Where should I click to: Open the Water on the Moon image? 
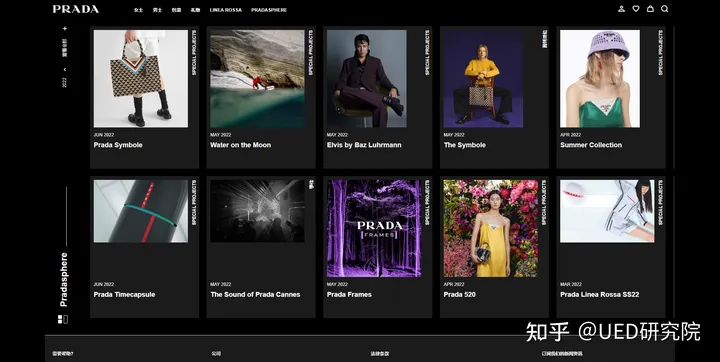point(257,79)
